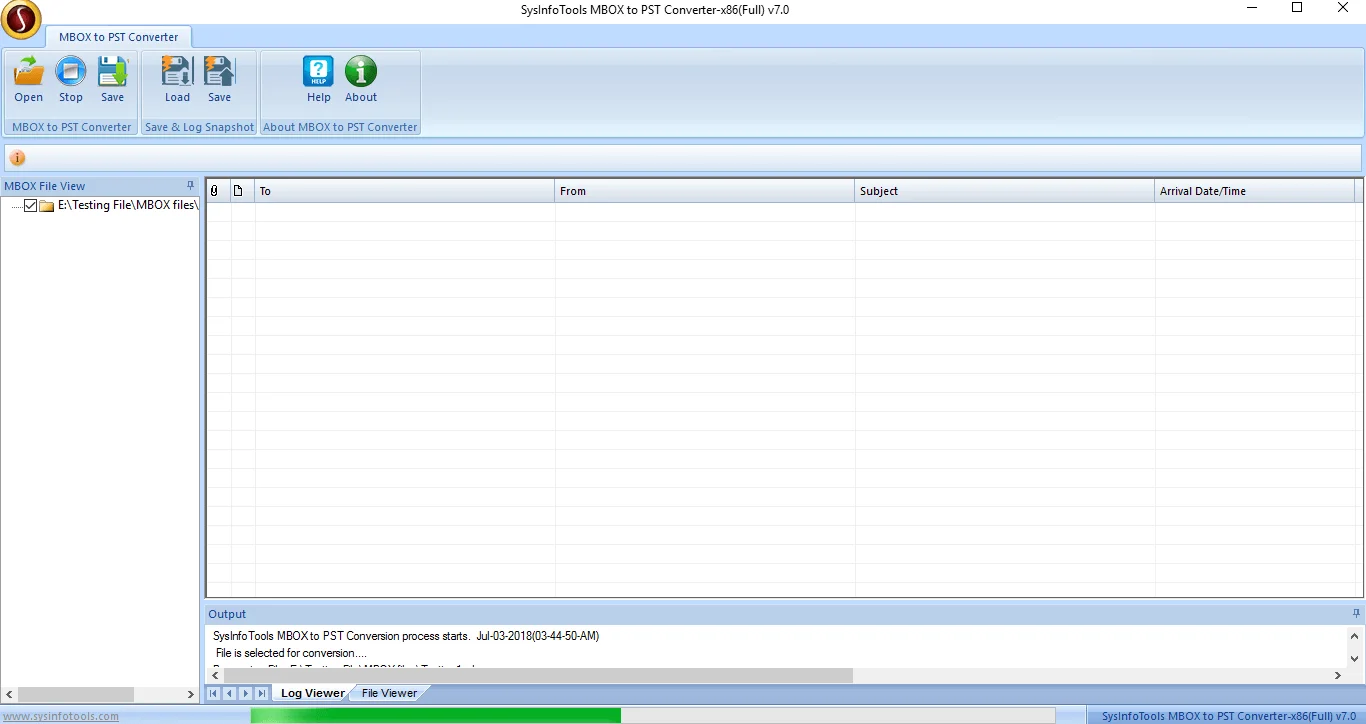Uncheck the E:\Testing File\MBOX files checkbox
The image size is (1366, 724).
coord(30,206)
